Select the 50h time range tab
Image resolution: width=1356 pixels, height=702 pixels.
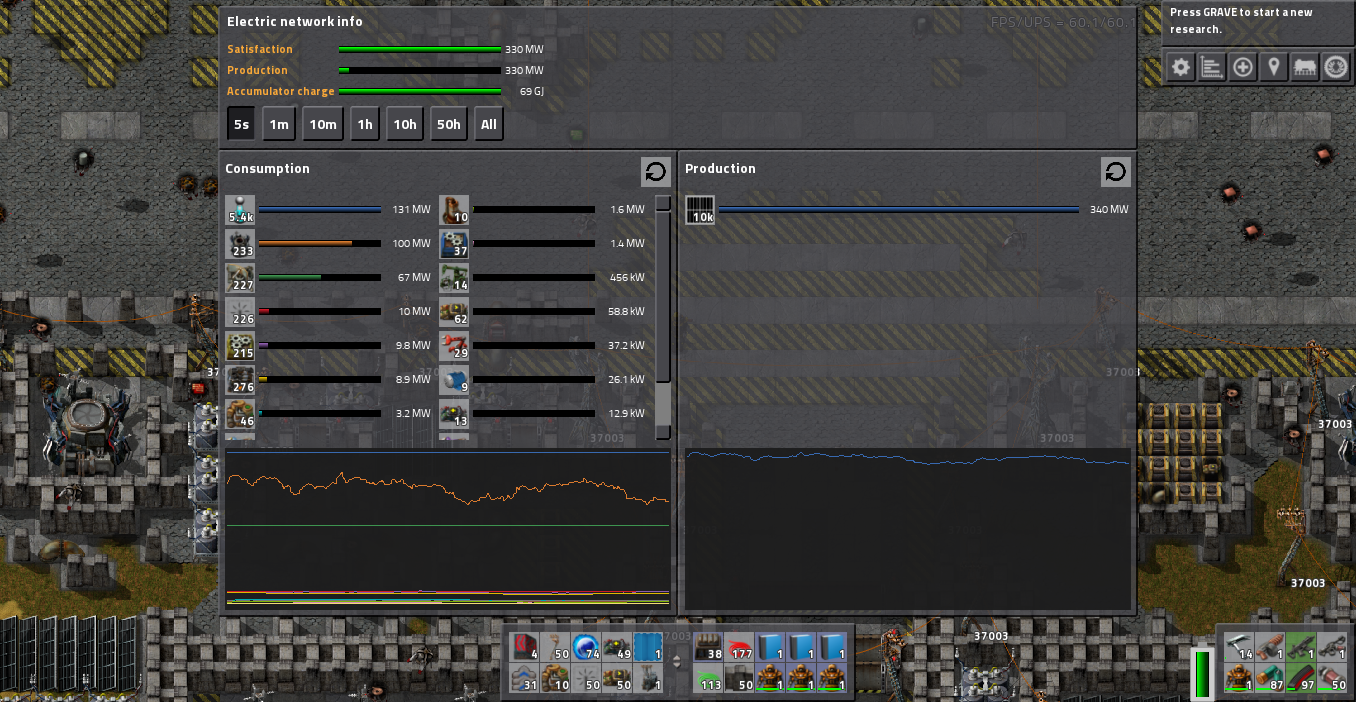click(449, 124)
